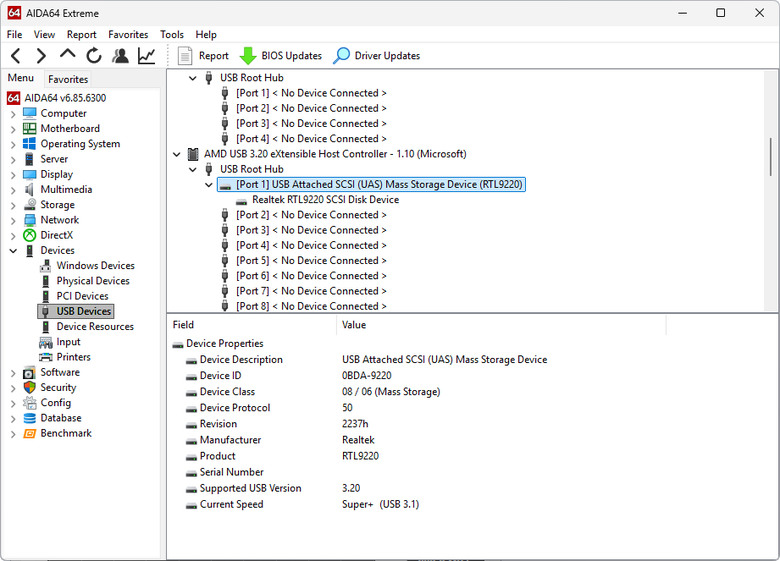This screenshot has height=561, width=780.
Task: Open the graph chart toolbar icon
Action: [146, 56]
